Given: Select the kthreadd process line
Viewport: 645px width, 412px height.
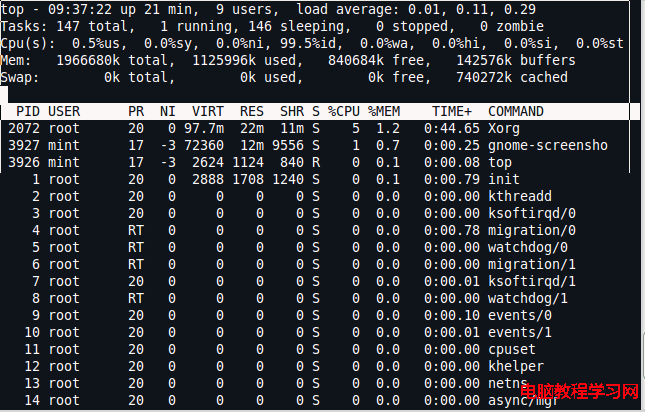Looking at the screenshot, I should 314,197.
